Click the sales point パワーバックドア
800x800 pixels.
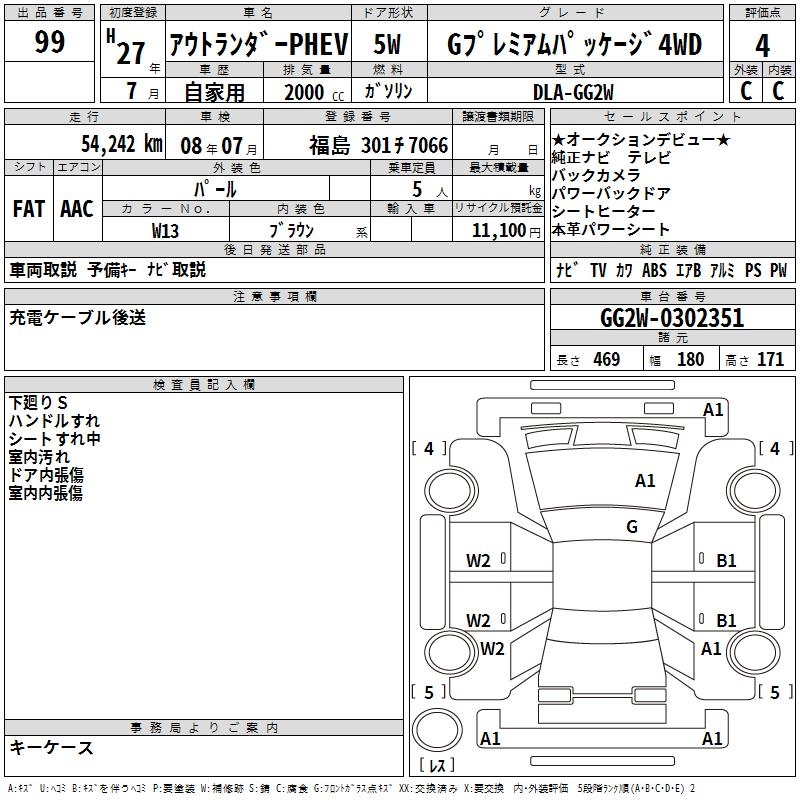pos(611,193)
